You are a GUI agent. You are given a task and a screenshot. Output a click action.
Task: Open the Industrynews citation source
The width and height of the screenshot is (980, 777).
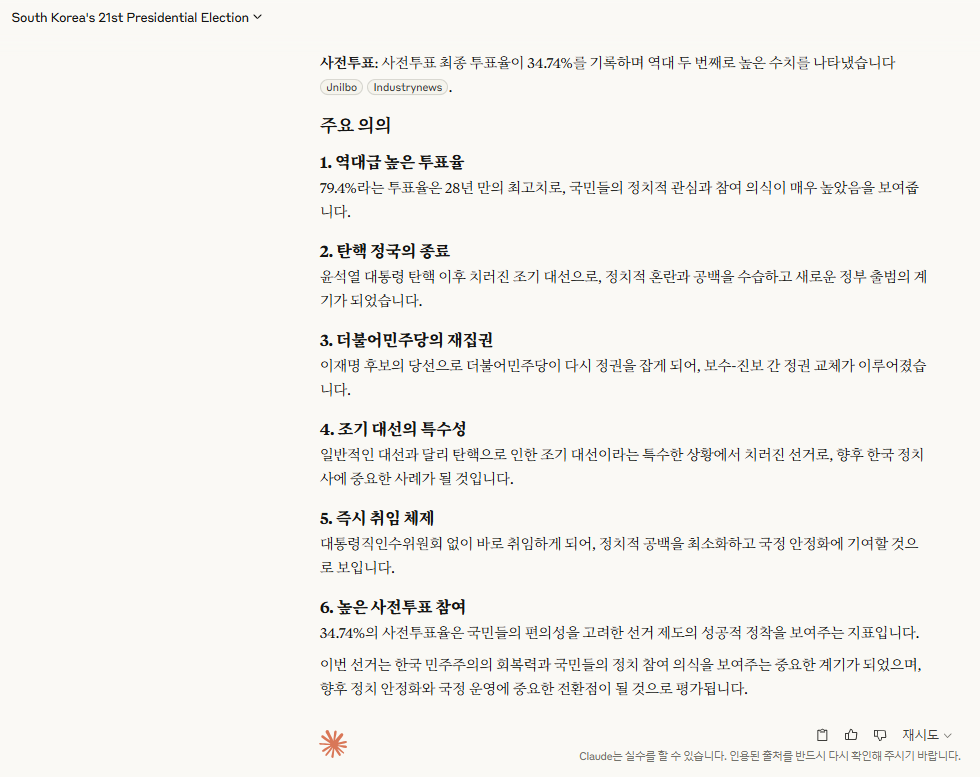[407, 87]
